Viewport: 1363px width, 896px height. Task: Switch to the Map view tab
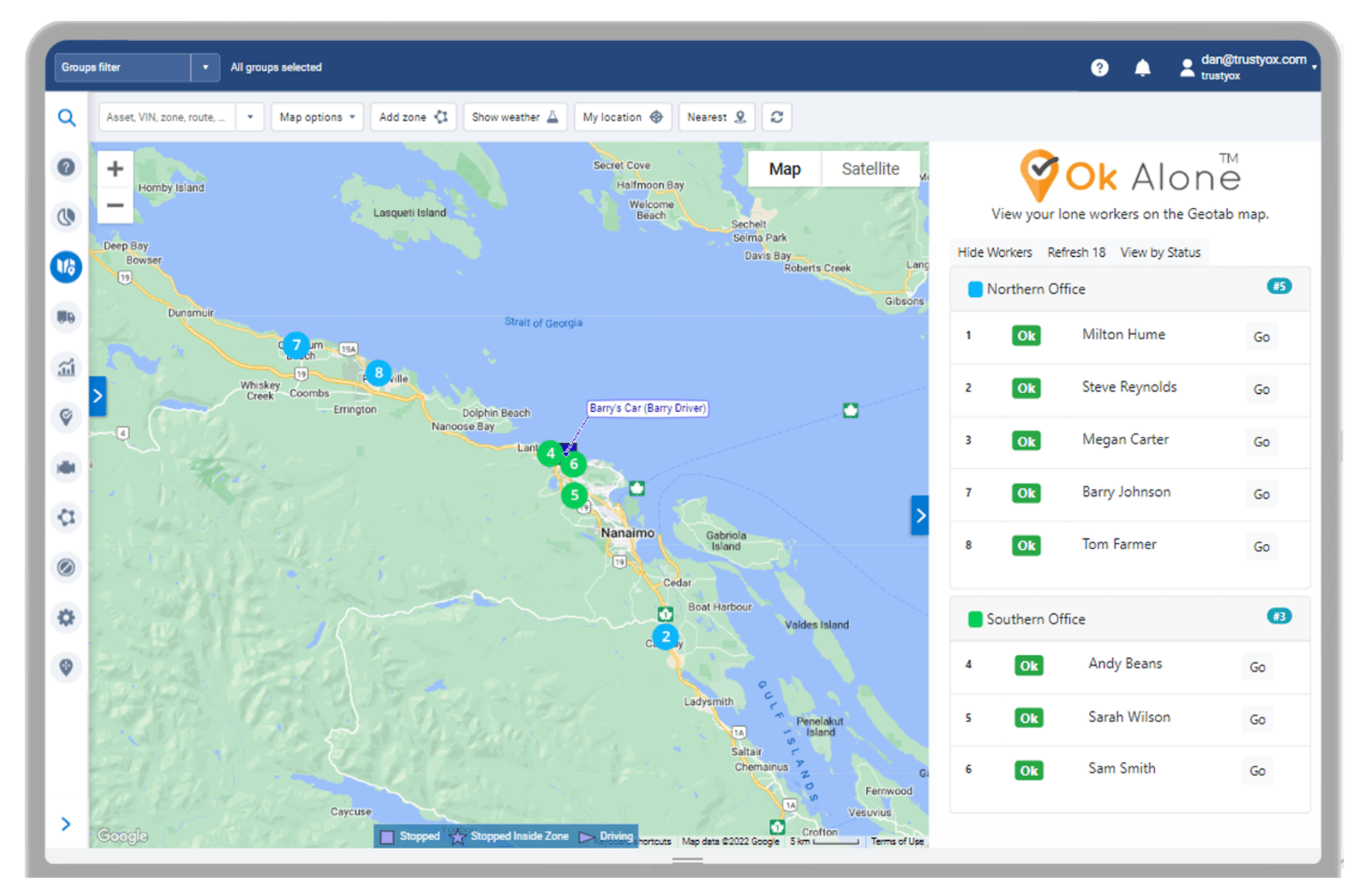click(x=784, y=169)
